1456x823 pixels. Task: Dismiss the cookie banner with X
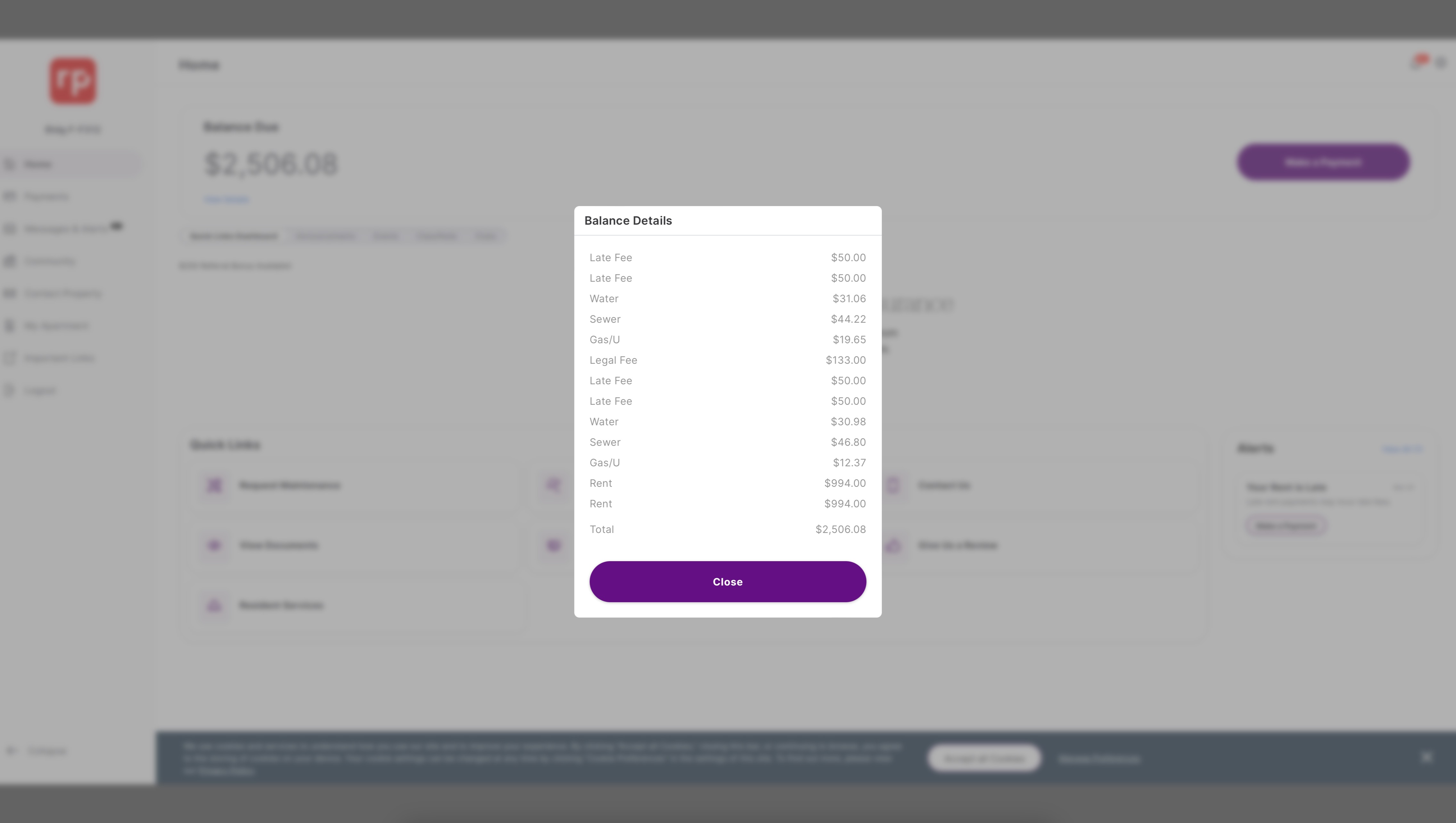click(1427, 757)
